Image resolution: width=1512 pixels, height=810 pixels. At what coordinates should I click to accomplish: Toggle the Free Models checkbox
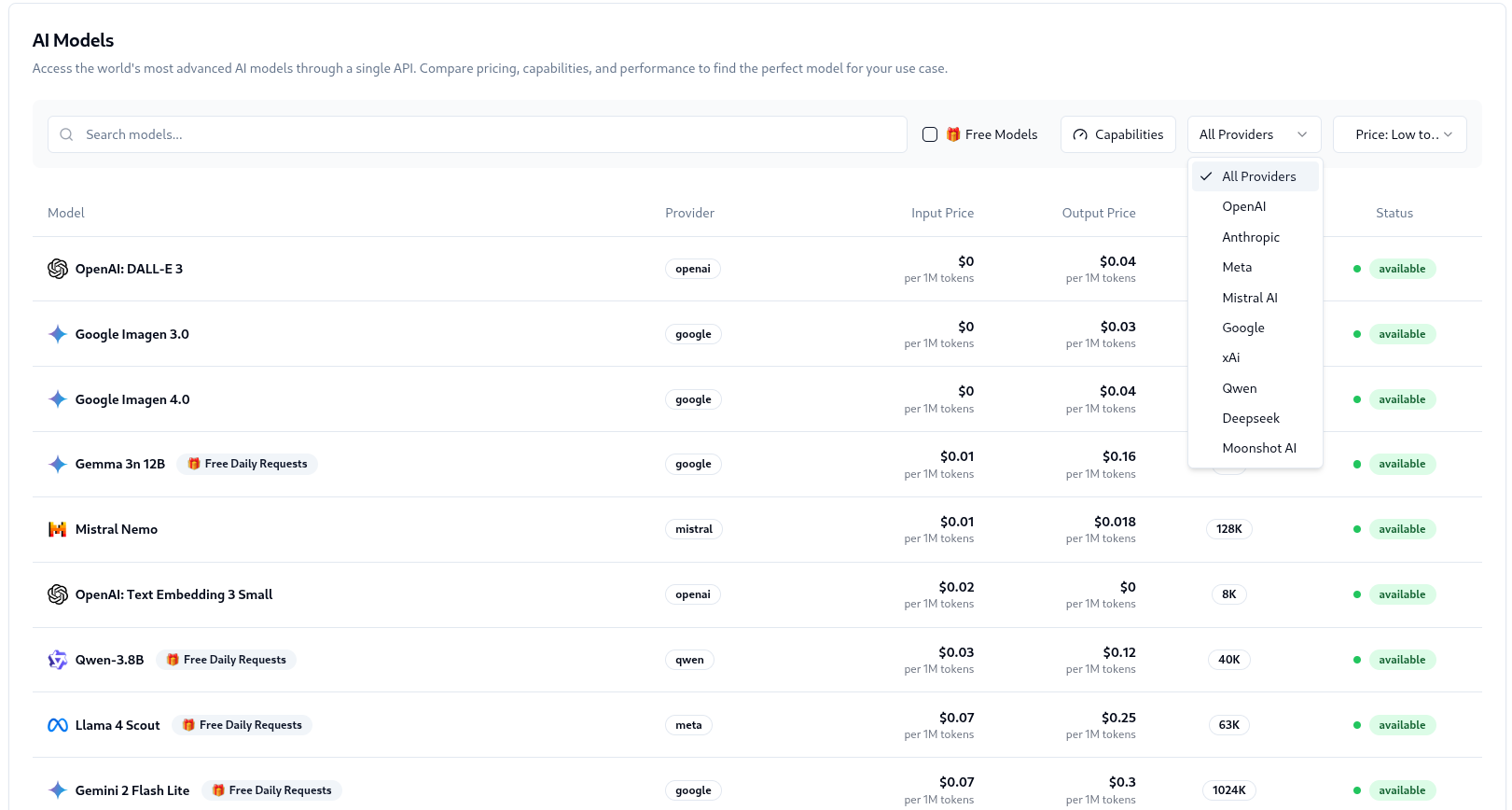coord(930,134)
